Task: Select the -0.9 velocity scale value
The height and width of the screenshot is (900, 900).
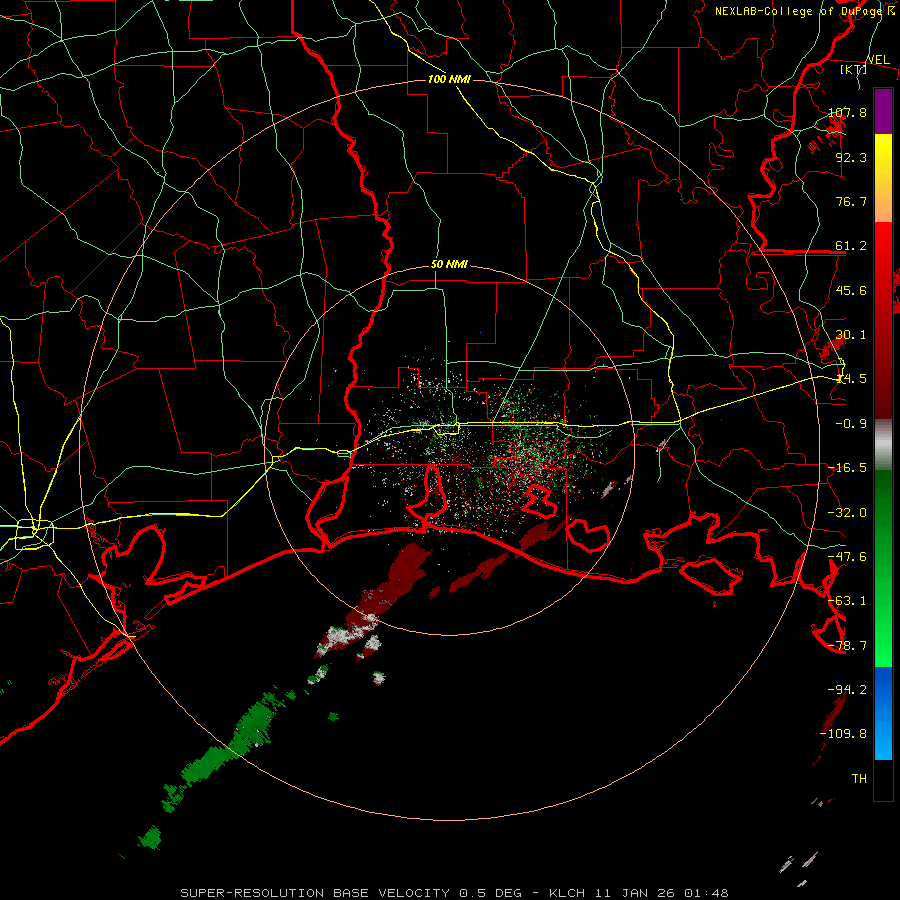Action: pos(851,424)
